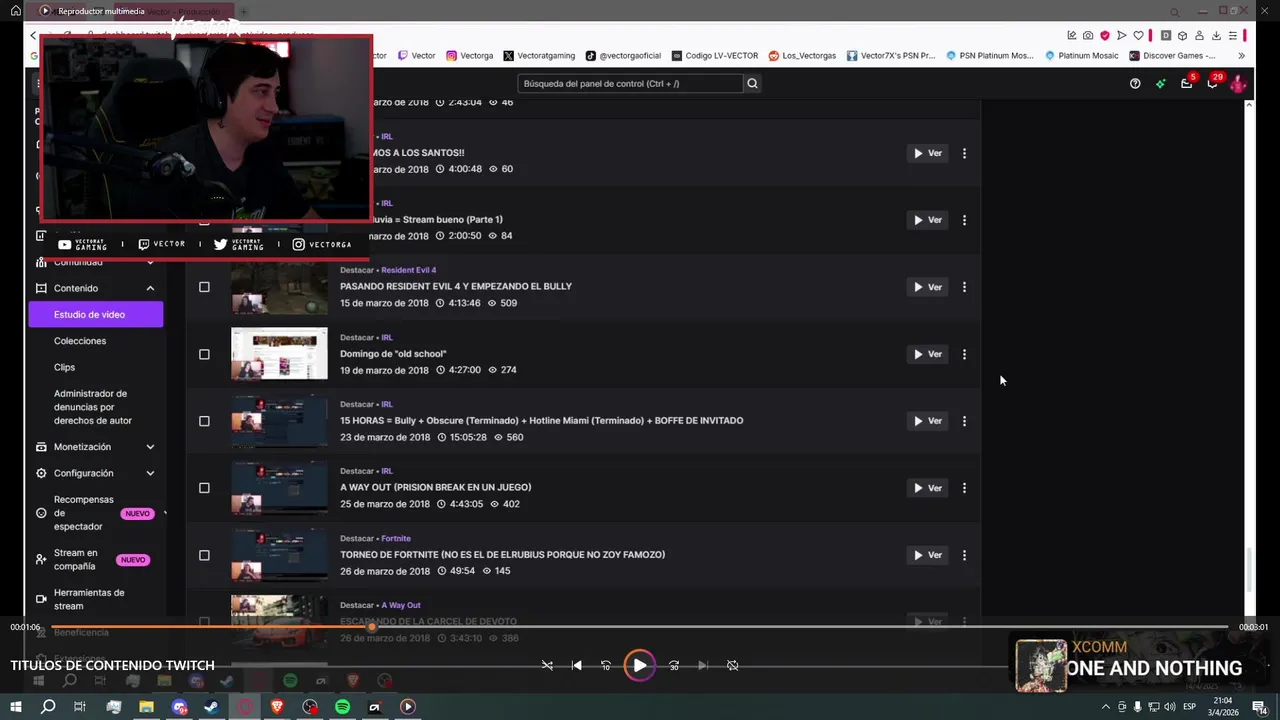Play the media player video
The width and height of the screenshot is (1280, 720).
coord(639,665)
